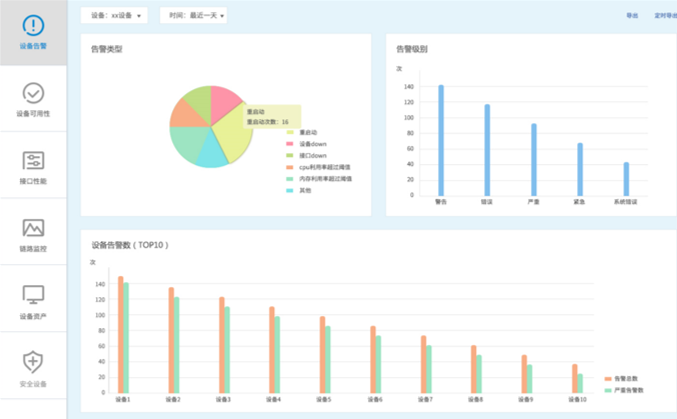Toggle the 内存利用率超过阈值 legend entry
677x419 pixels.
point(319,179)
